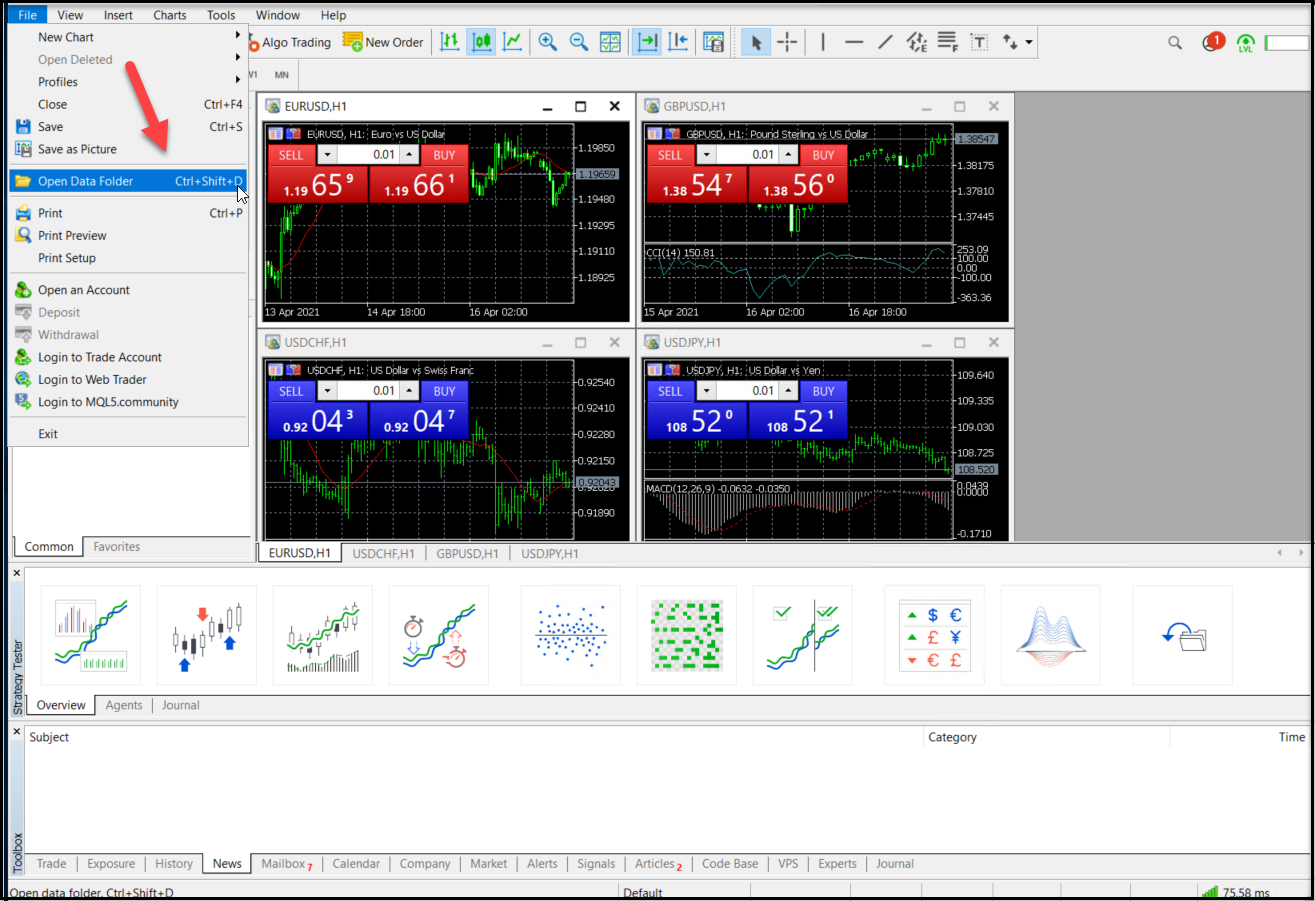Select the vertical line tool
This screenshot has height=901, width=1315.
pyautogui.click(x=823, y=42)
